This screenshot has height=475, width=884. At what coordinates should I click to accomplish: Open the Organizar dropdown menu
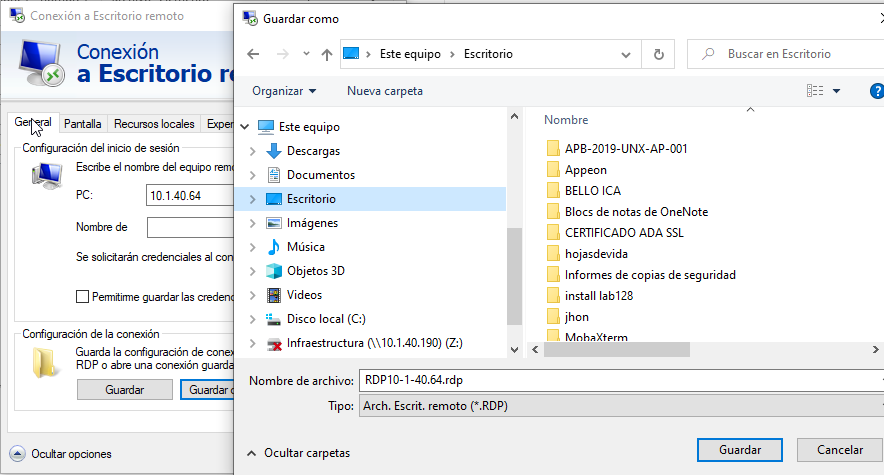(x=284, y=91)
